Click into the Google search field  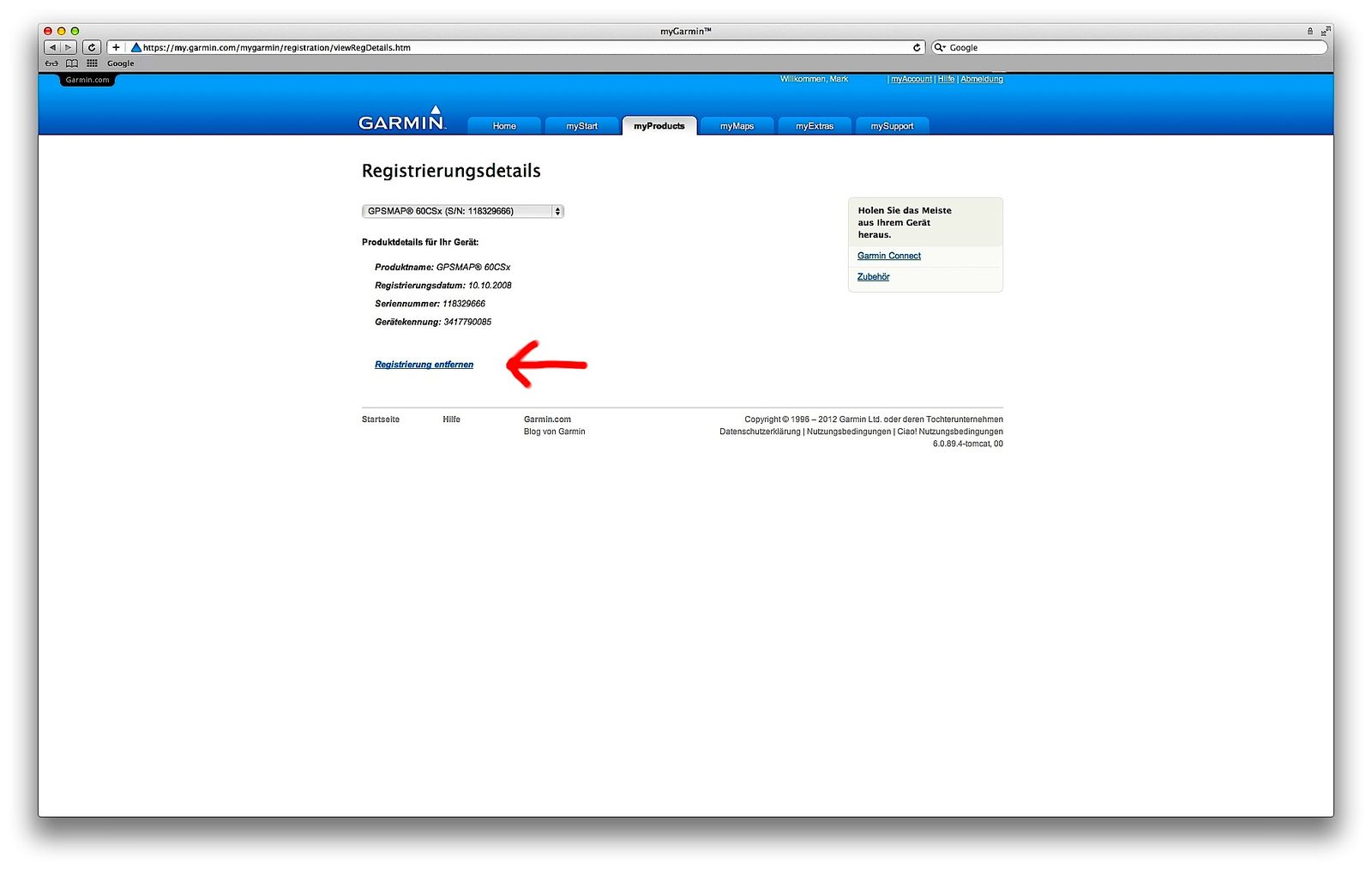(x=1132, y=47)
